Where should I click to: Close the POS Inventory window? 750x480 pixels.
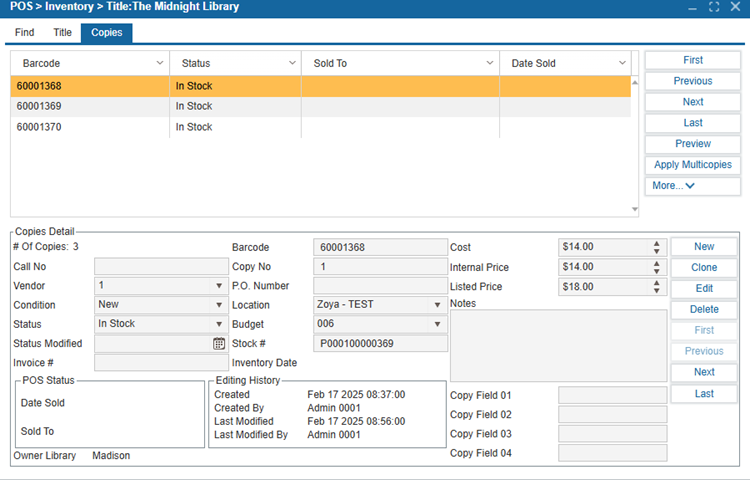coord(735,7)
